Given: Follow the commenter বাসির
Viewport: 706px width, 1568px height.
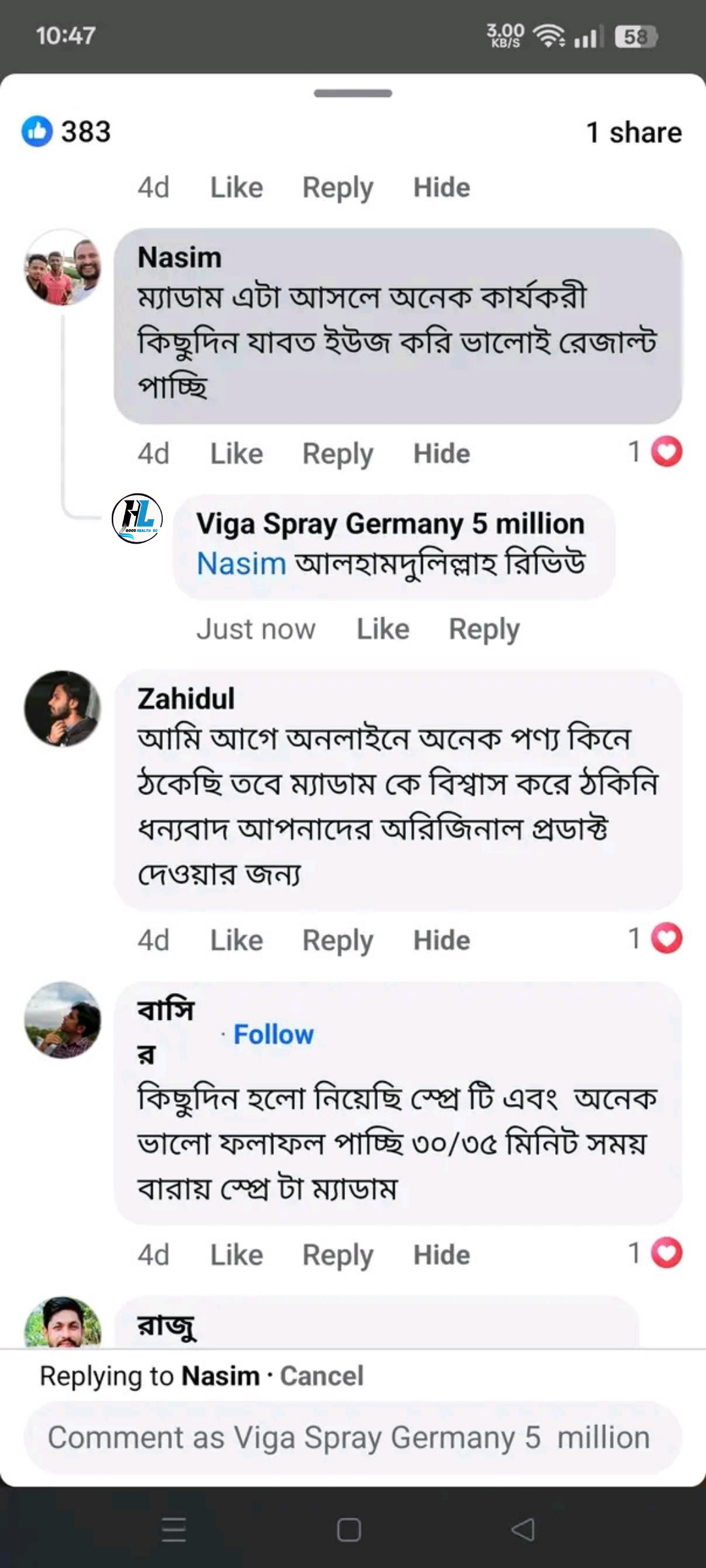Looking at the screenshot, I should click(273, 1035).
